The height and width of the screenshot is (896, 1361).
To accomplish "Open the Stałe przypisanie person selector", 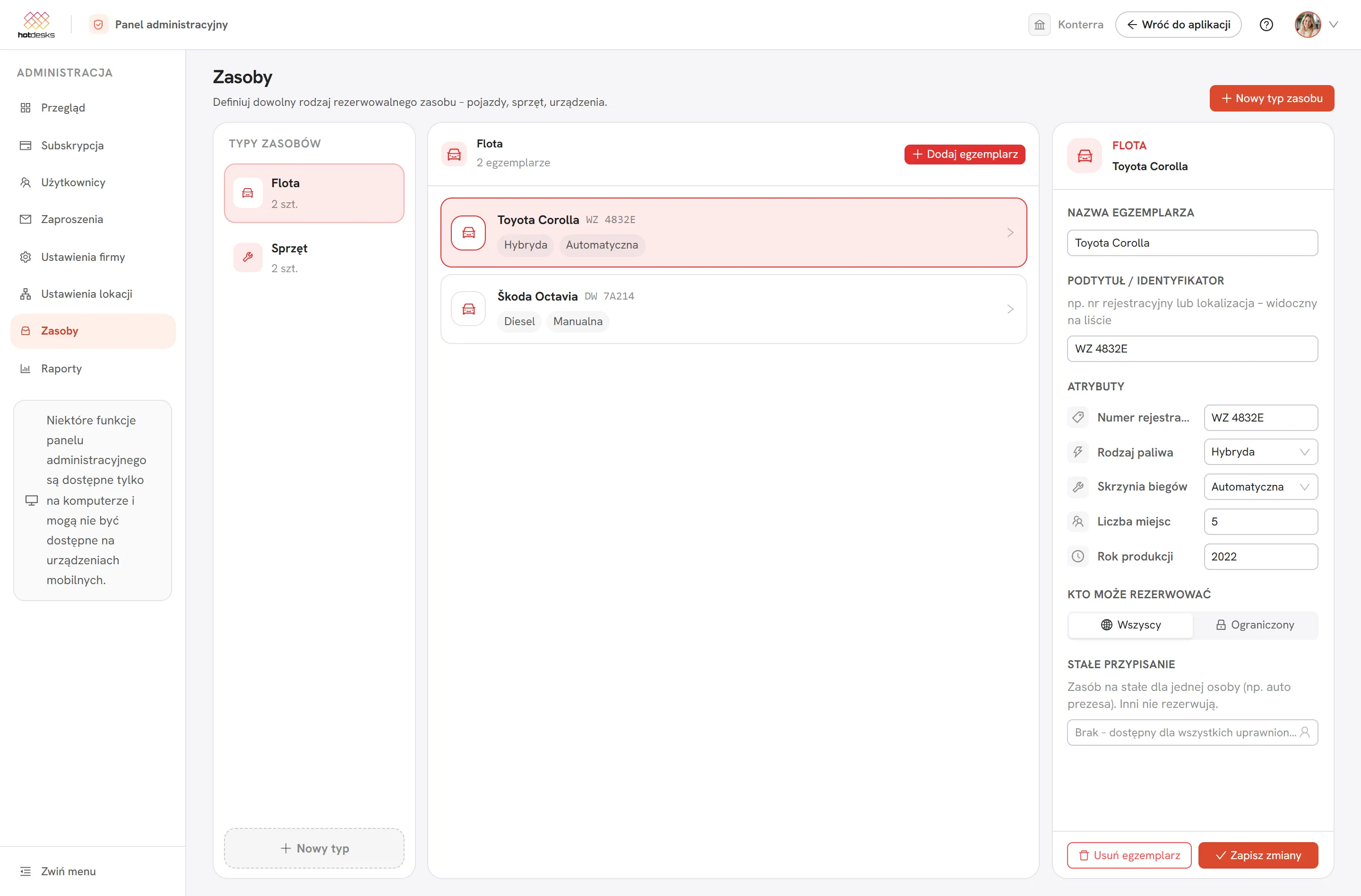I will pos(1192,732).
